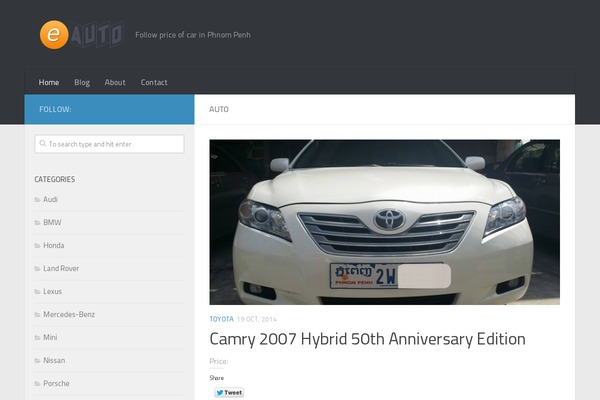This screenshot has height=400, width=600.
Task: Select the Lexus category
Action: 52,291
